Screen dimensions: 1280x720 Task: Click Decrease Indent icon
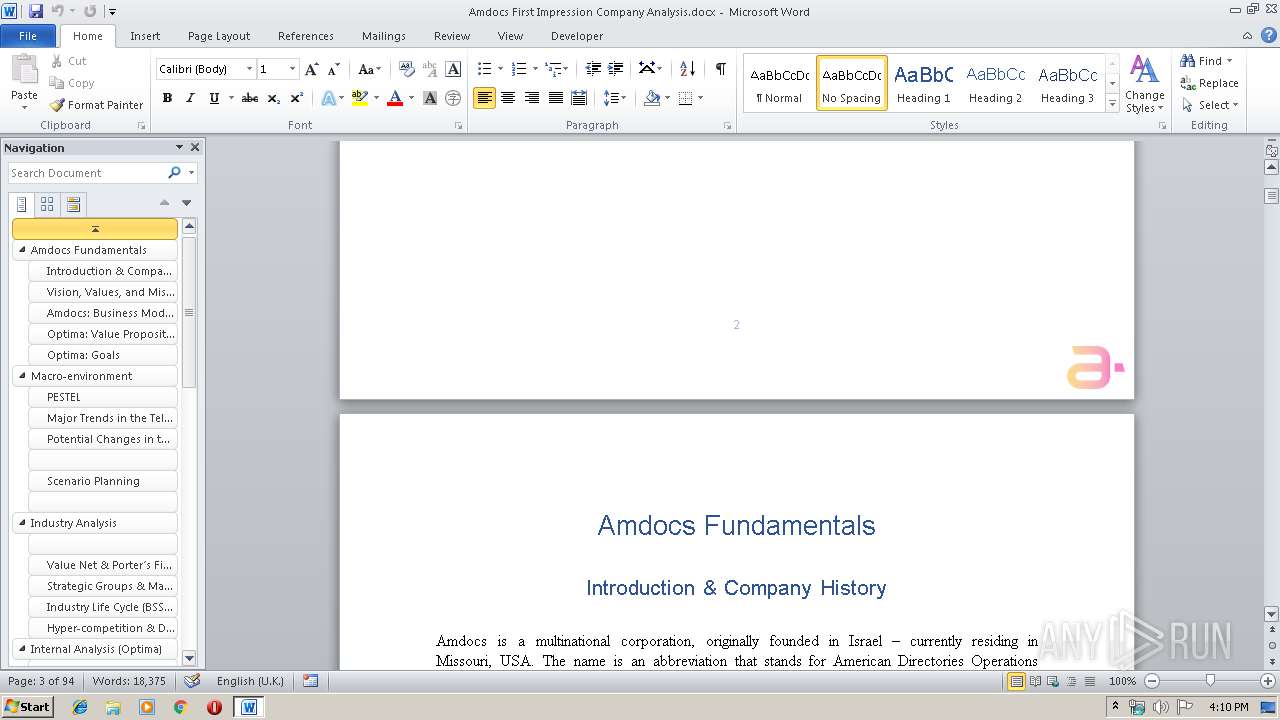593,69
